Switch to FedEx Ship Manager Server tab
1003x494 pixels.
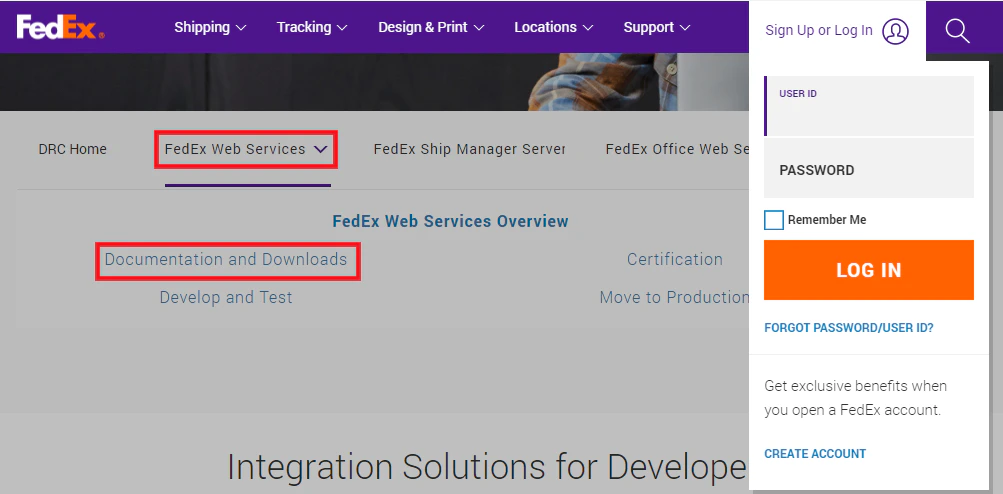pyautogui.click(x=469, y=149)
